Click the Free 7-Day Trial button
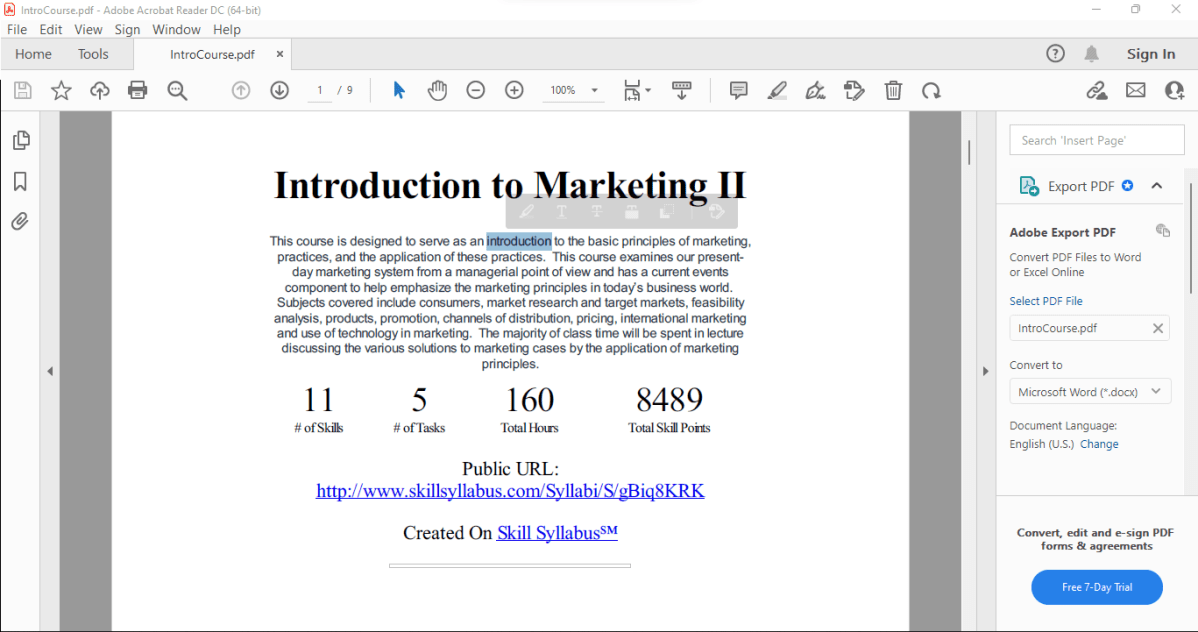 coord(1097,587)
